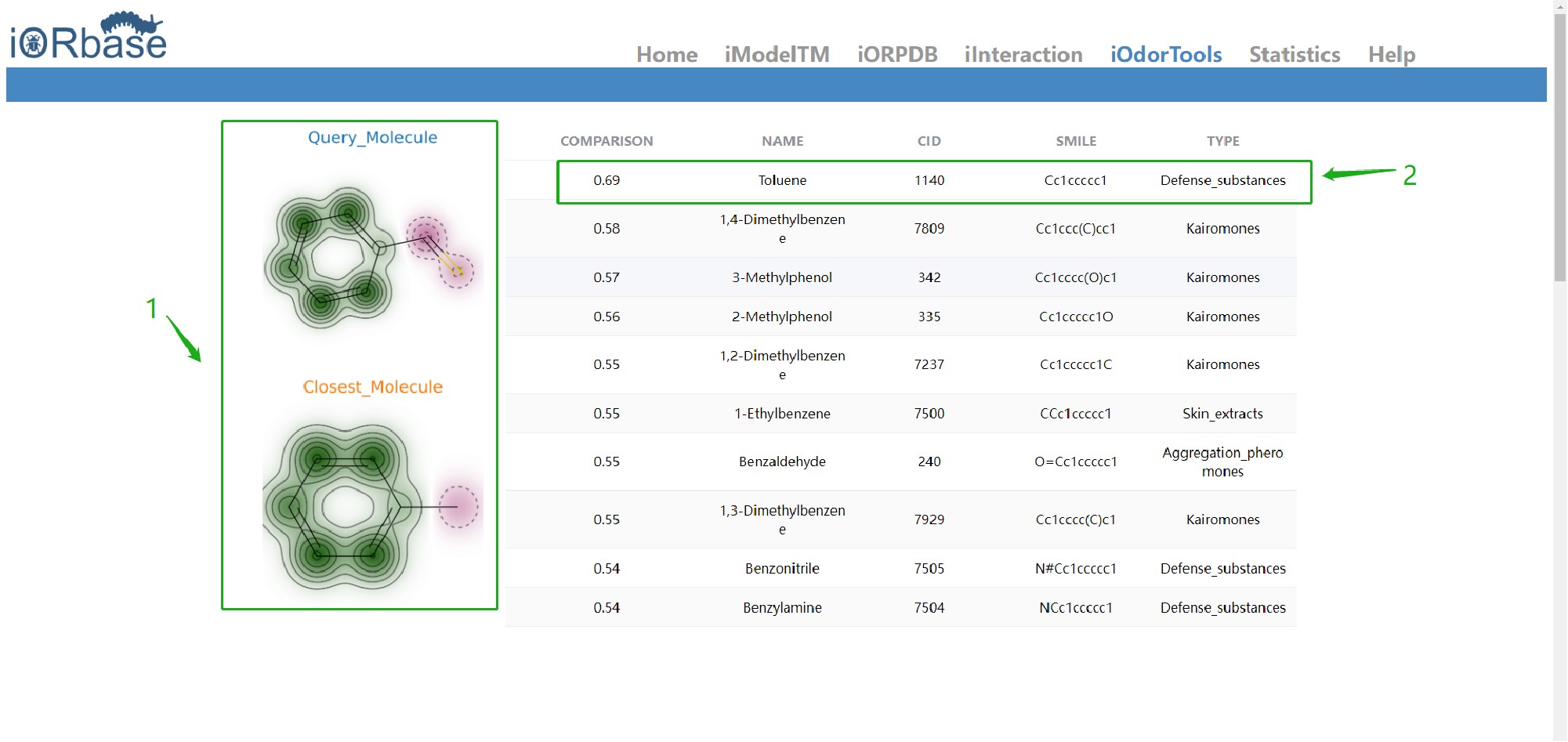Select the Benzylamine name cell
1568x742 pixels.
point(782,607)
